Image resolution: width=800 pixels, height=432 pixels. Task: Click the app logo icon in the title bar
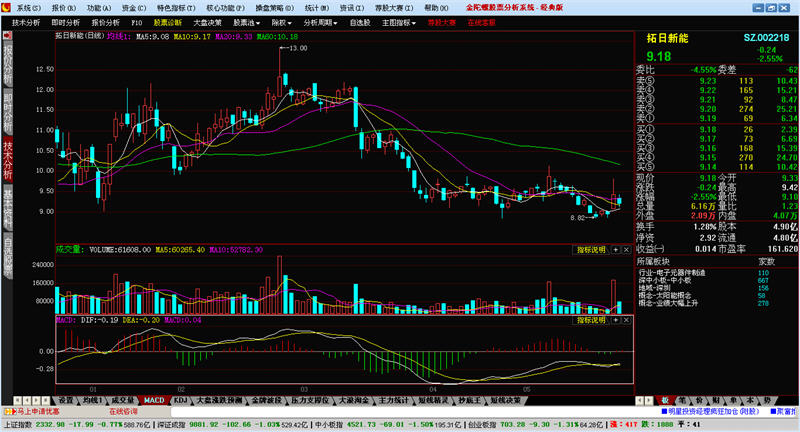click(8, 6)
